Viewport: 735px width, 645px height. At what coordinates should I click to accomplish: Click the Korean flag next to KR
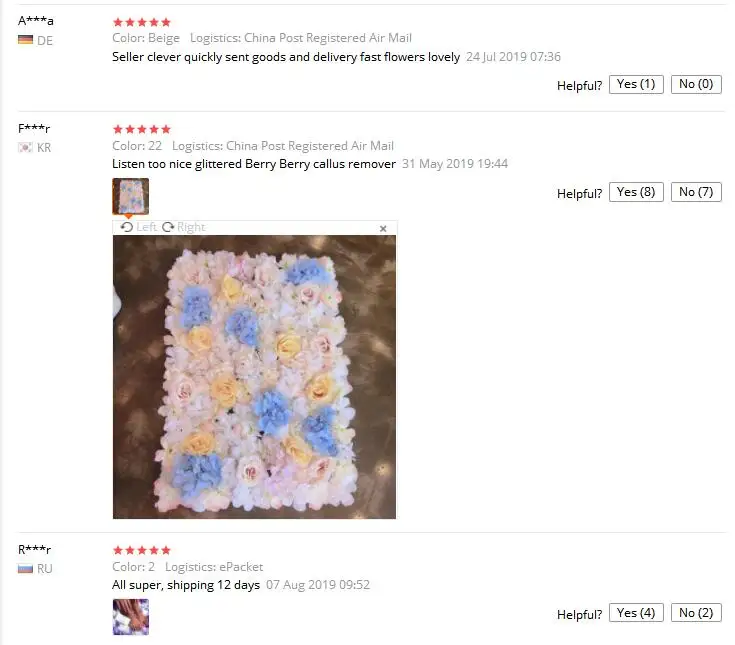tap(25, 148)
